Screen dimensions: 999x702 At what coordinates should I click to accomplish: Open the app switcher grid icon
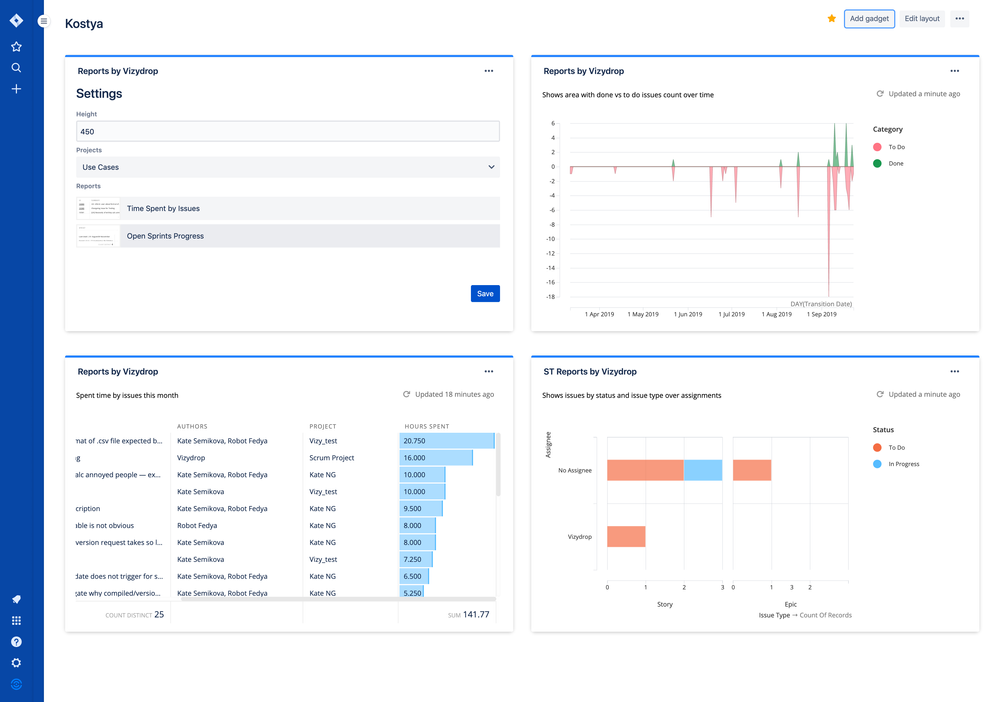pyautogui.click(x=16, y=621)
